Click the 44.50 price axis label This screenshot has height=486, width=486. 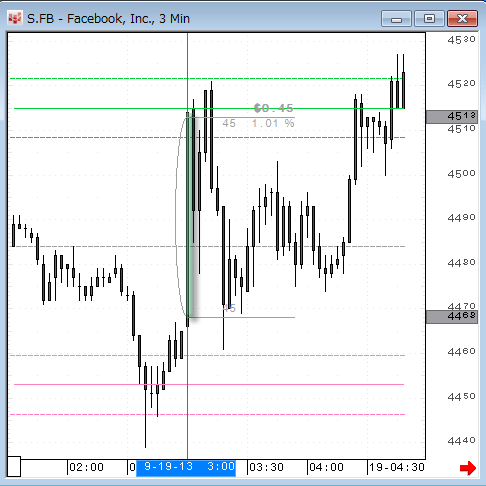pyautogui.click(x=461, y=397)
